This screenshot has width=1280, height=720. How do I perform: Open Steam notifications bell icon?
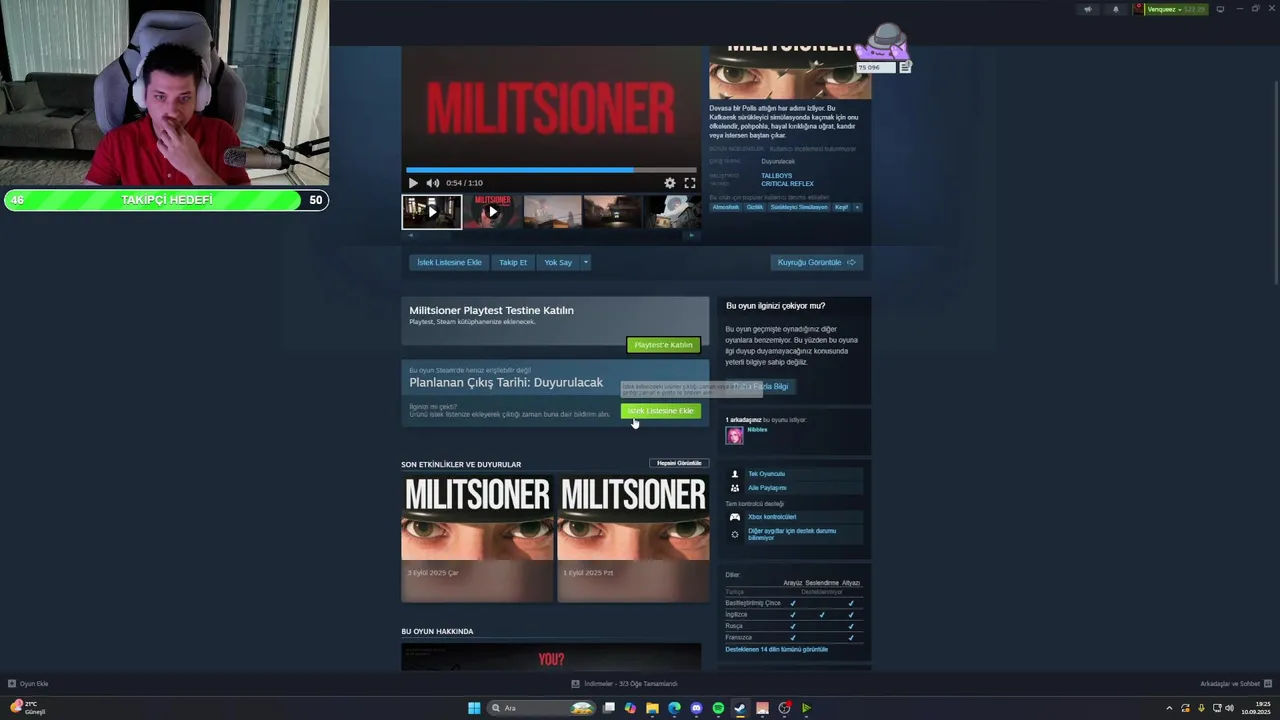(1116, 9)
